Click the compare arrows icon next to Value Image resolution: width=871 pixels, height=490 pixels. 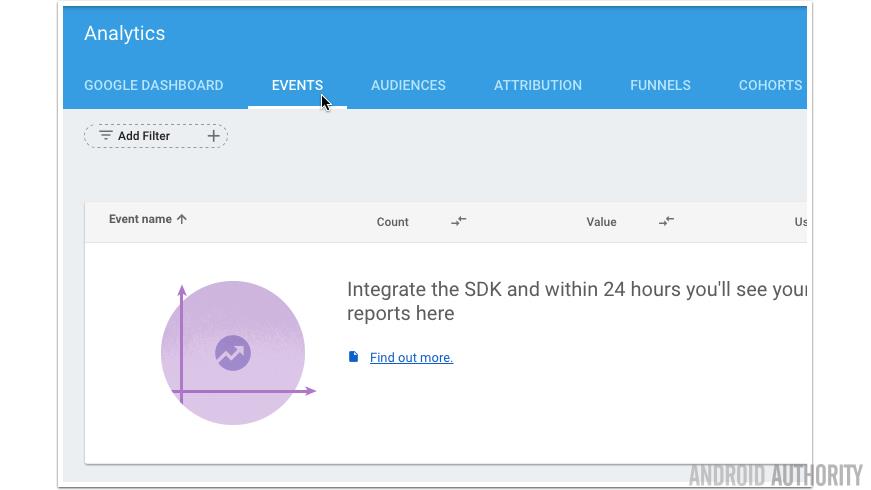click(666, 221)
